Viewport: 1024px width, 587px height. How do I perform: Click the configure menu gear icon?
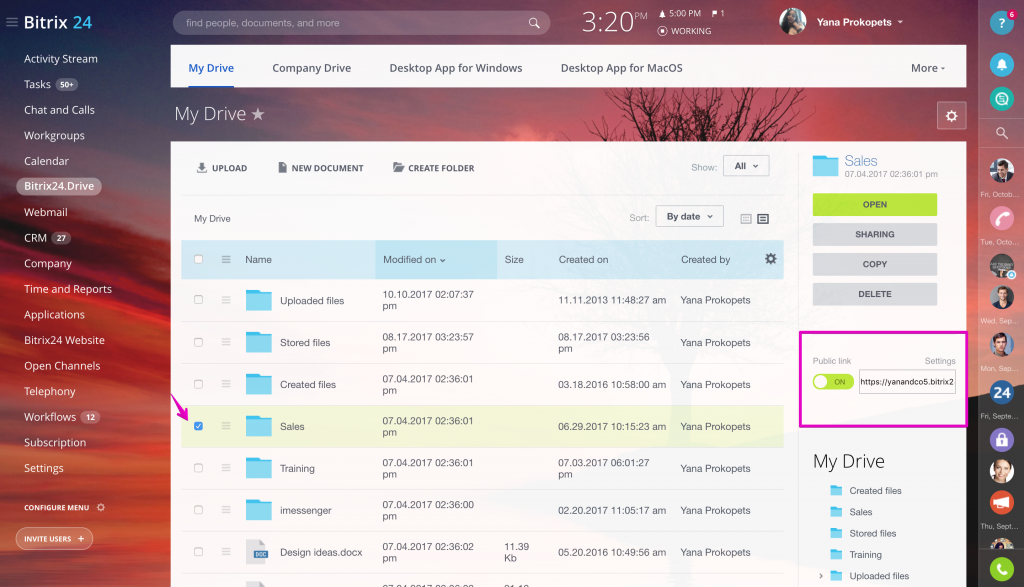tap(101, 507)
